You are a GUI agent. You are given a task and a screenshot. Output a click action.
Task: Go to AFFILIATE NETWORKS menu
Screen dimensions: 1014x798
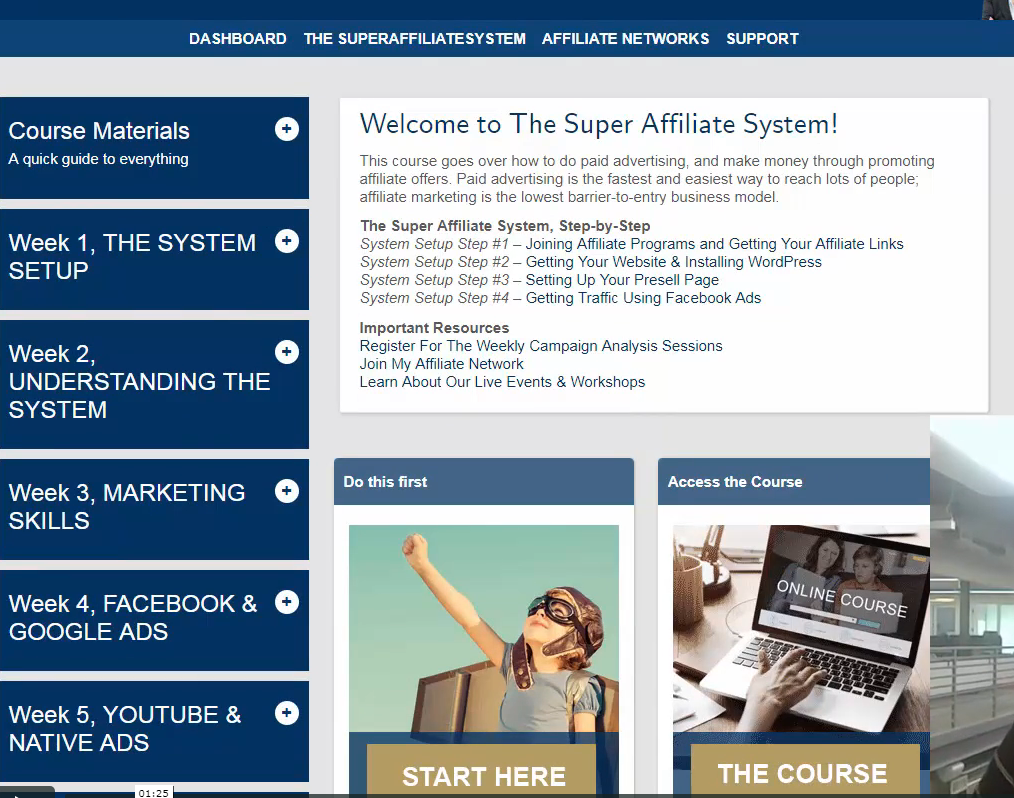[x=625, y=39]
